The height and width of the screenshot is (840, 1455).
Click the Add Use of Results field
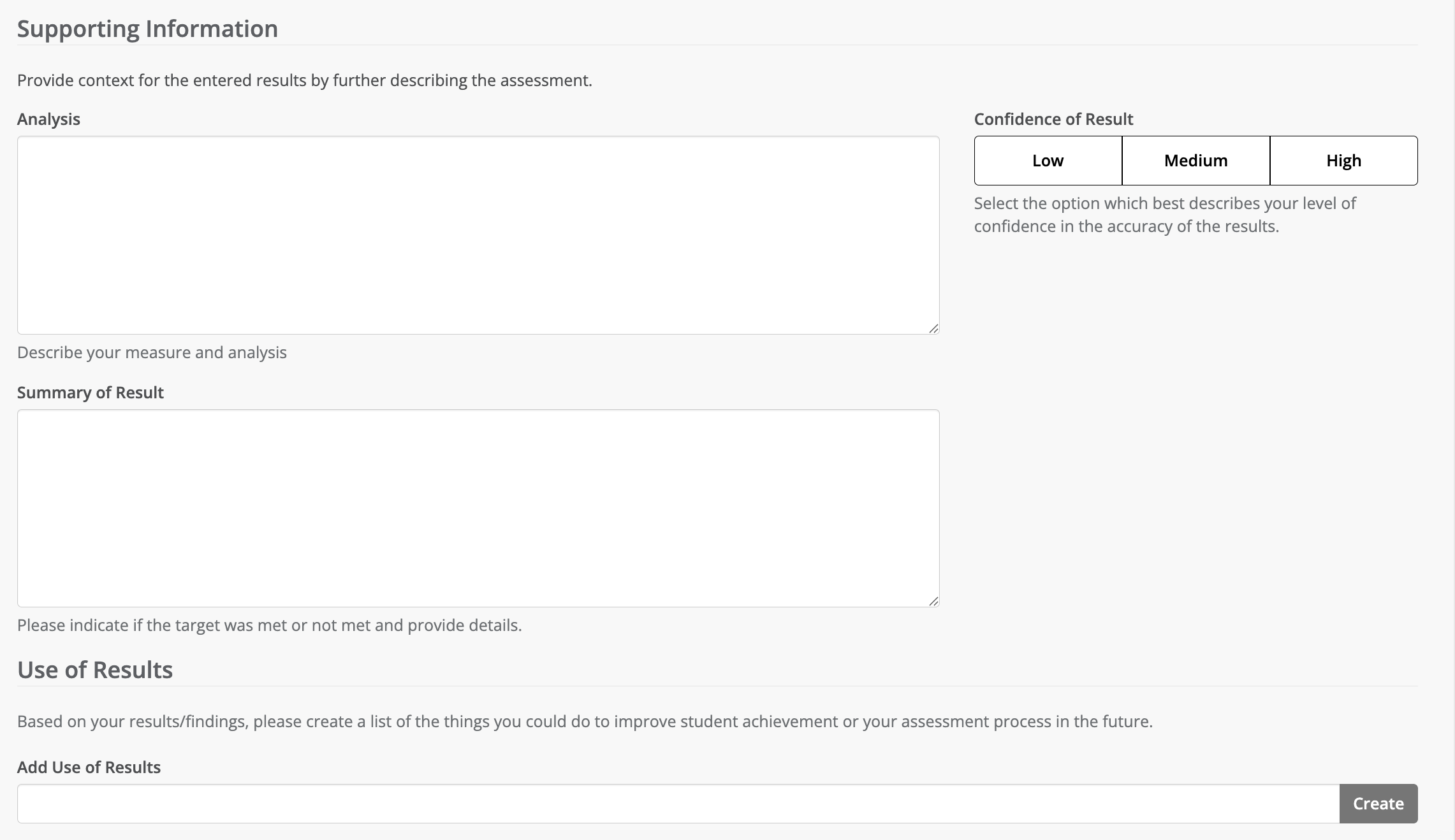click(678, 804)
